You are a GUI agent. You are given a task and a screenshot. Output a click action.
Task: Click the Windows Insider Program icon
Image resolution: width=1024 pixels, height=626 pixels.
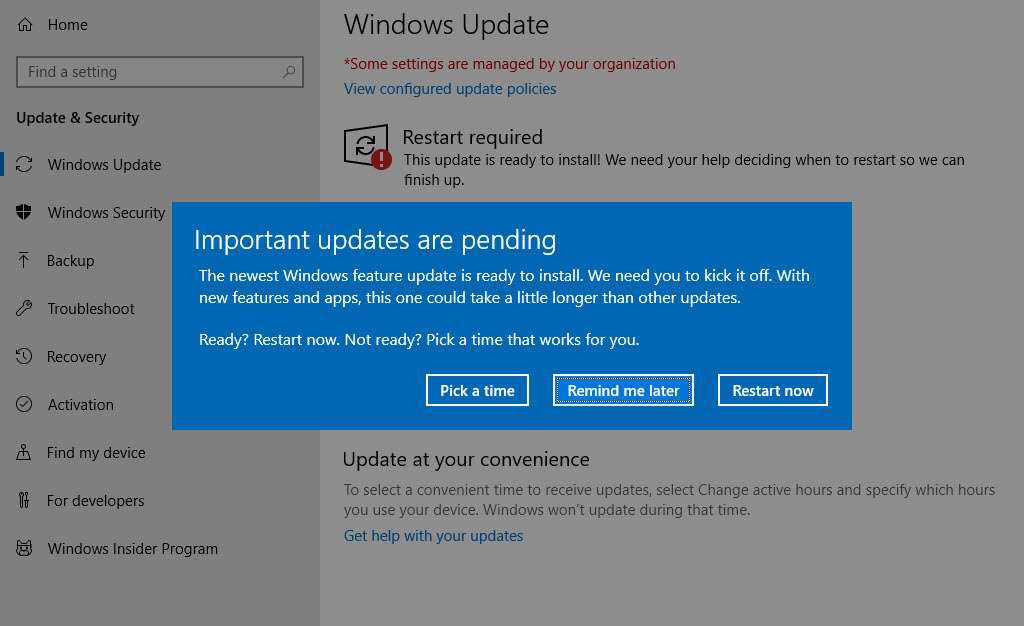(x=24, y=548)
